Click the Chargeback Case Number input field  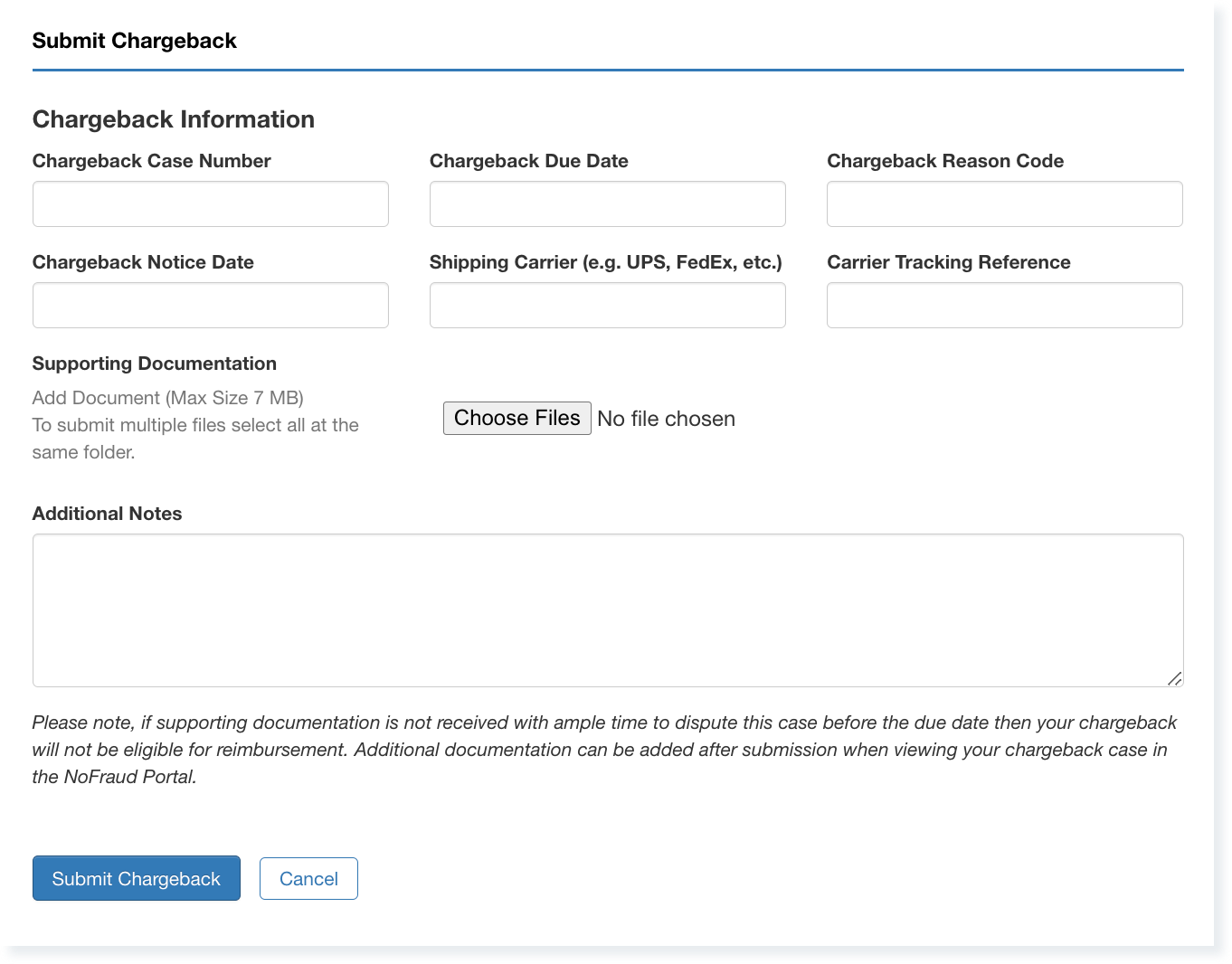click(x=210, y=203)
